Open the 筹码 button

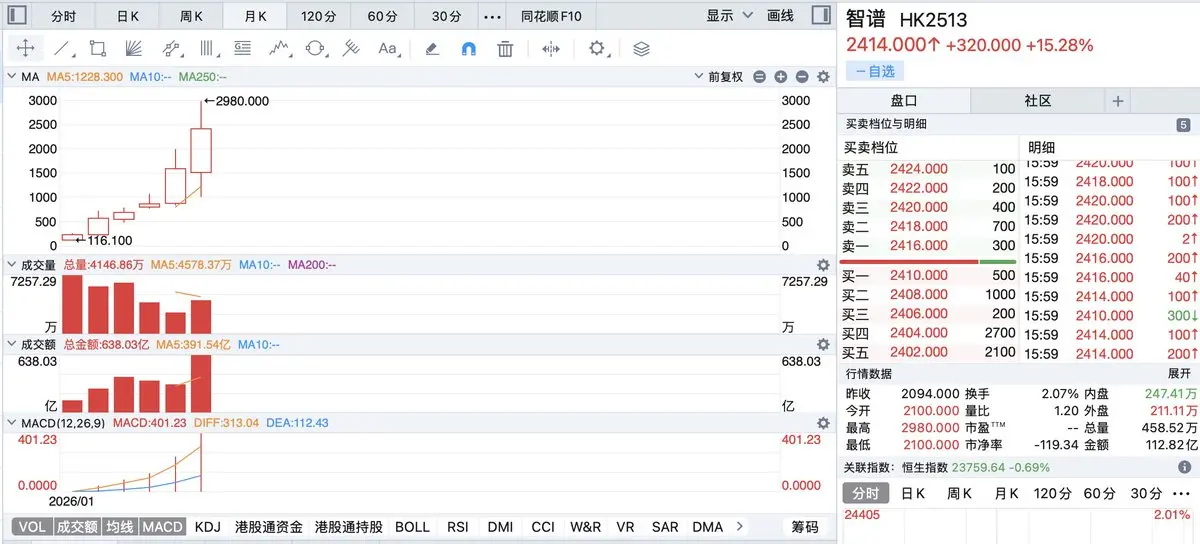(x=805, y=527)
